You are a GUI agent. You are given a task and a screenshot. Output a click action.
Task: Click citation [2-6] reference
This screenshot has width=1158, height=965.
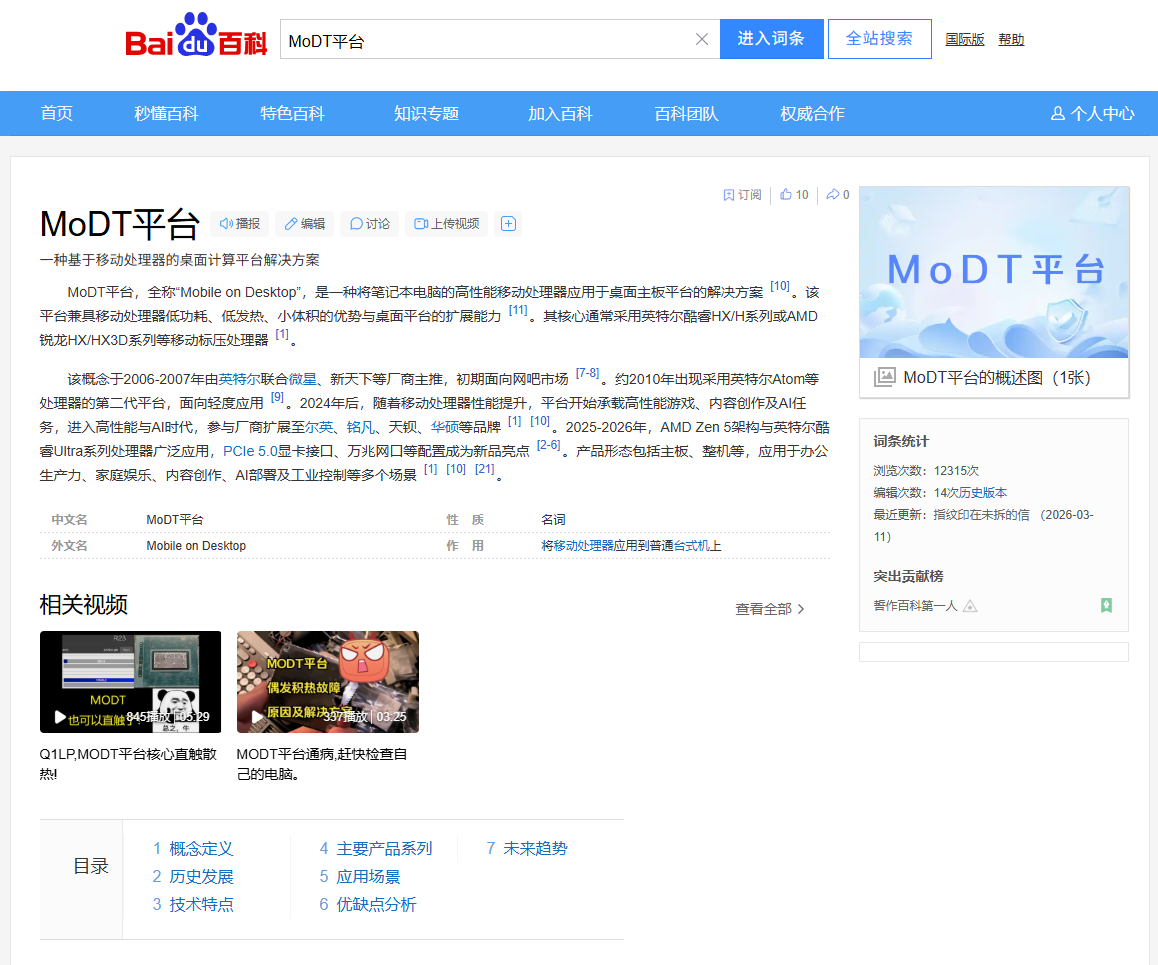(548, 446)
